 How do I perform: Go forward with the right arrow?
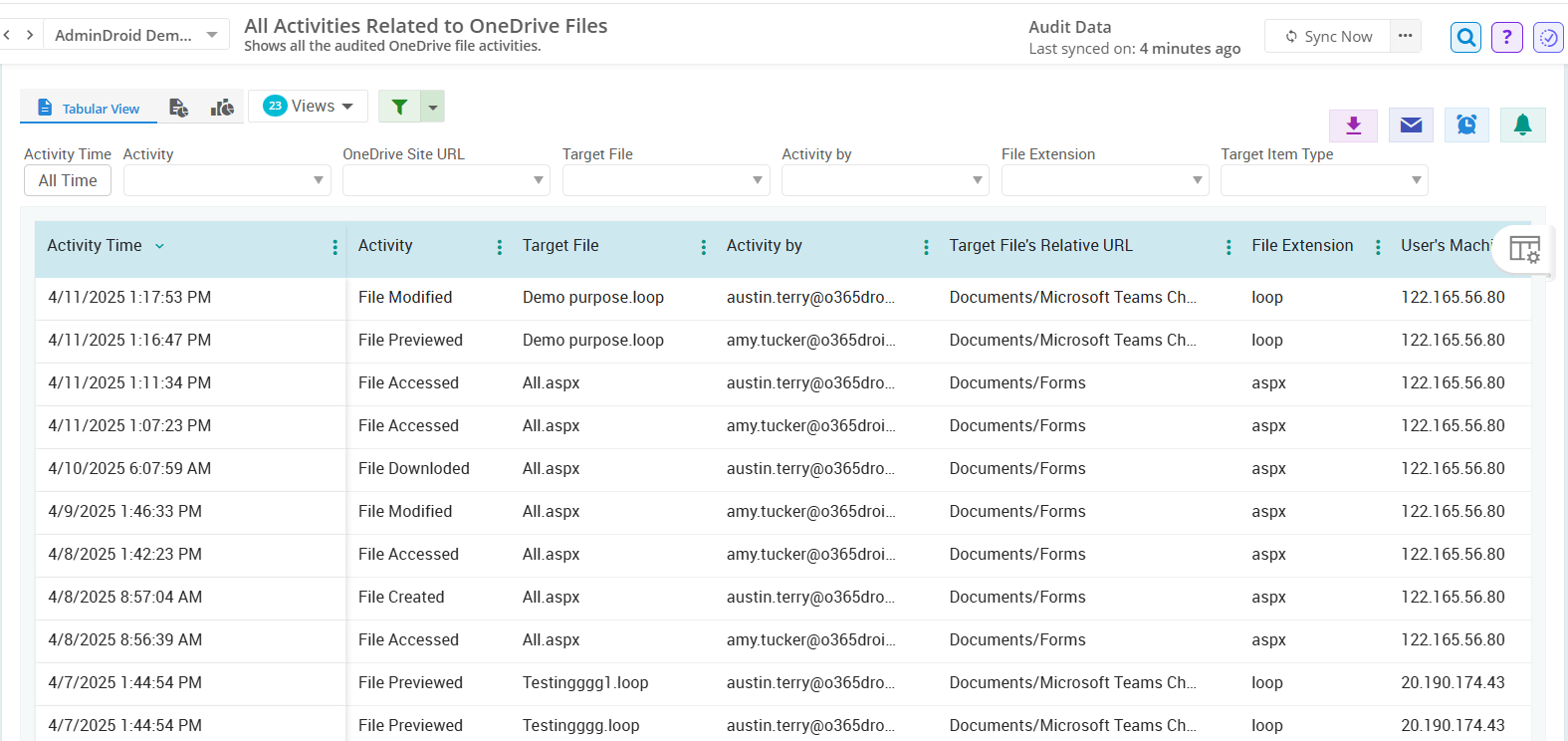(x=30, y=35)
